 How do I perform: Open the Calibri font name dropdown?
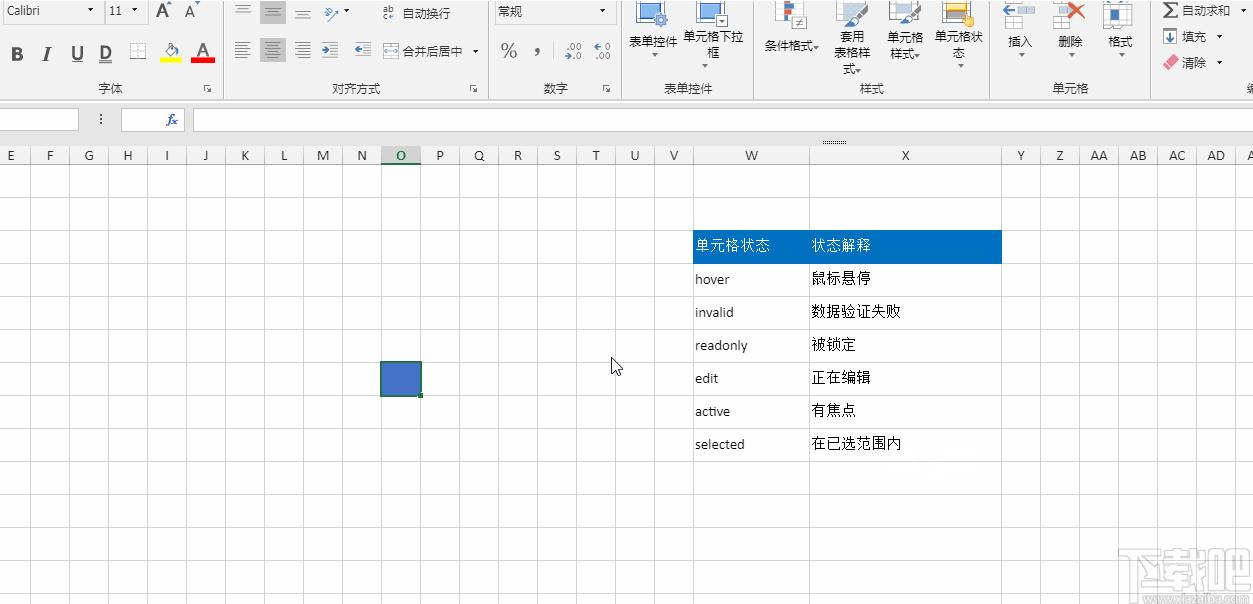coord(90,11)
